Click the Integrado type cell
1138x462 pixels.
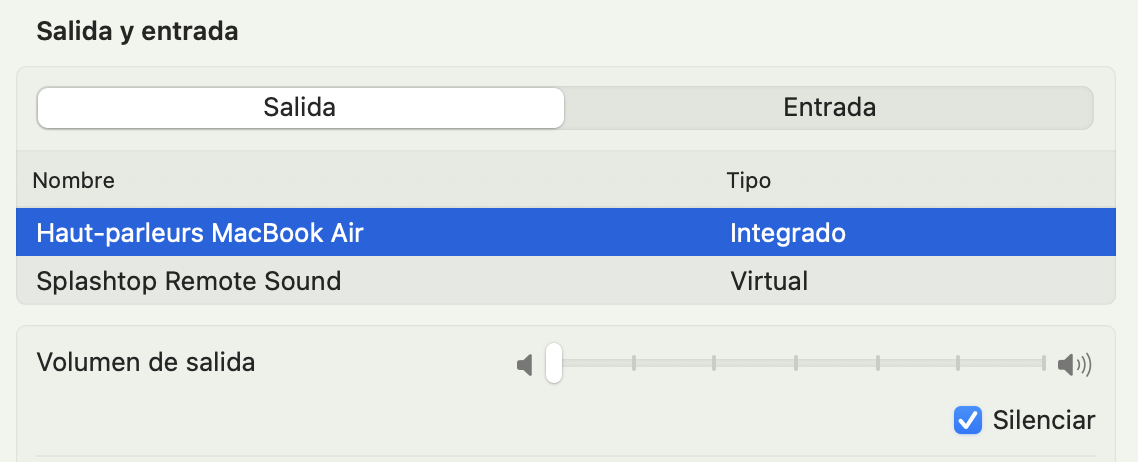pos(787,233)
